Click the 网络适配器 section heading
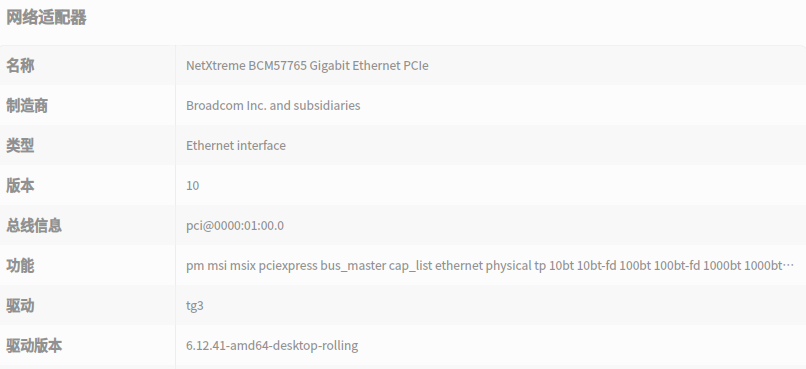Screen dimensions: 806x369 click(x=46, y=17)
